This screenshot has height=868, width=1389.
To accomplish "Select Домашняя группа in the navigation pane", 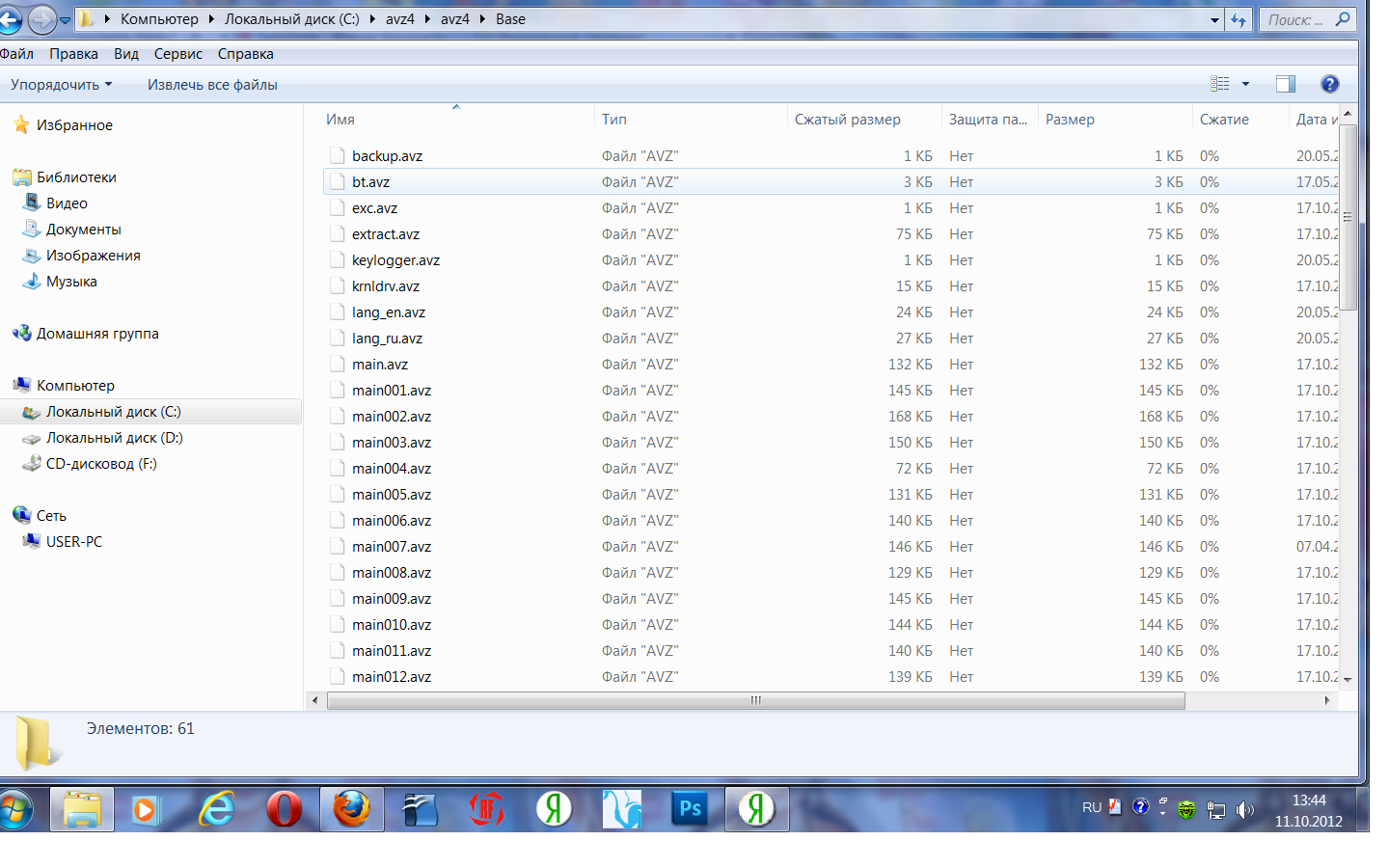I will point(97,333).
